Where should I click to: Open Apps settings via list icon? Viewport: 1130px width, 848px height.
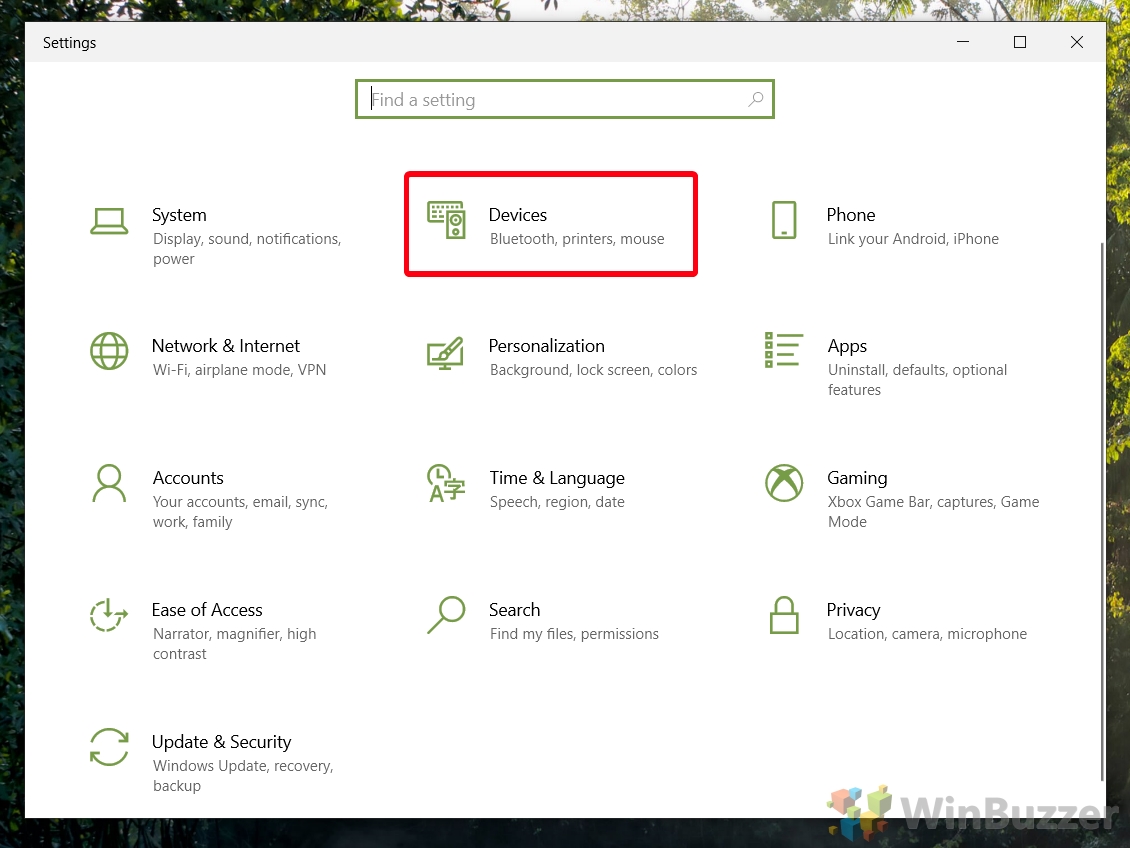(784, 349)
